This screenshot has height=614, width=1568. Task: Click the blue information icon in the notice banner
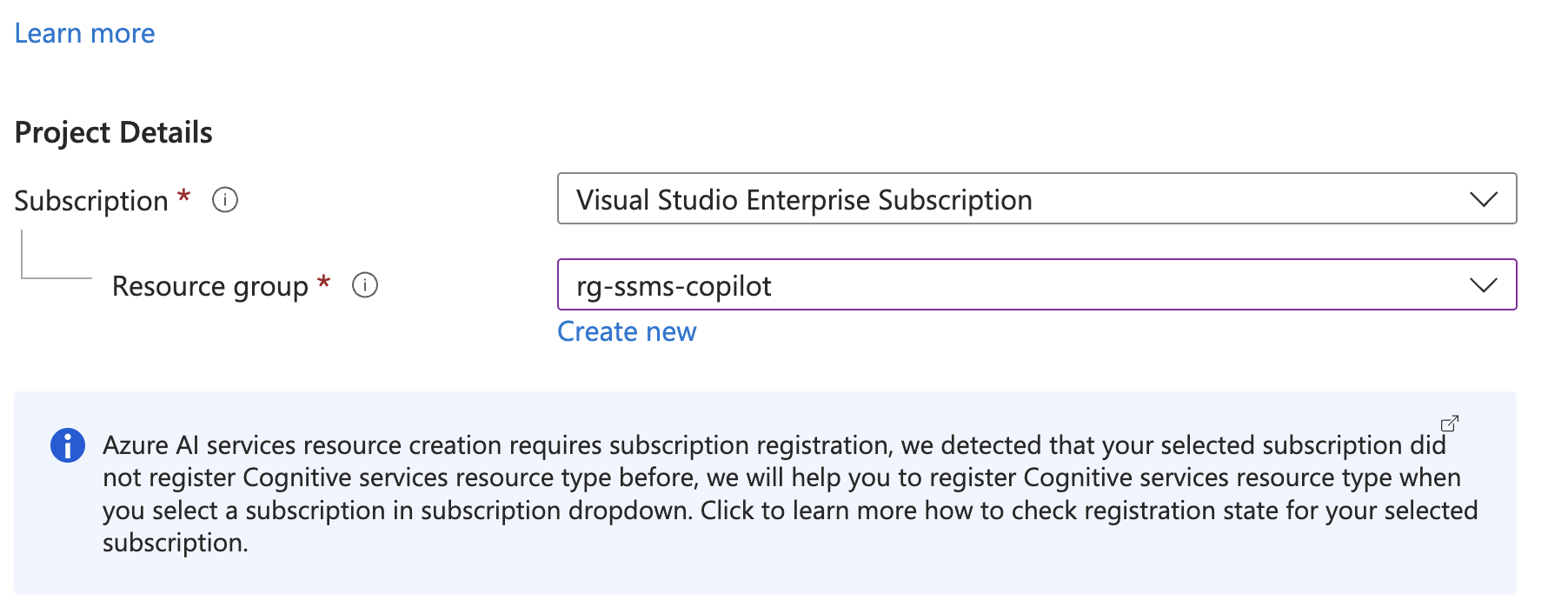tap(67, 444)
